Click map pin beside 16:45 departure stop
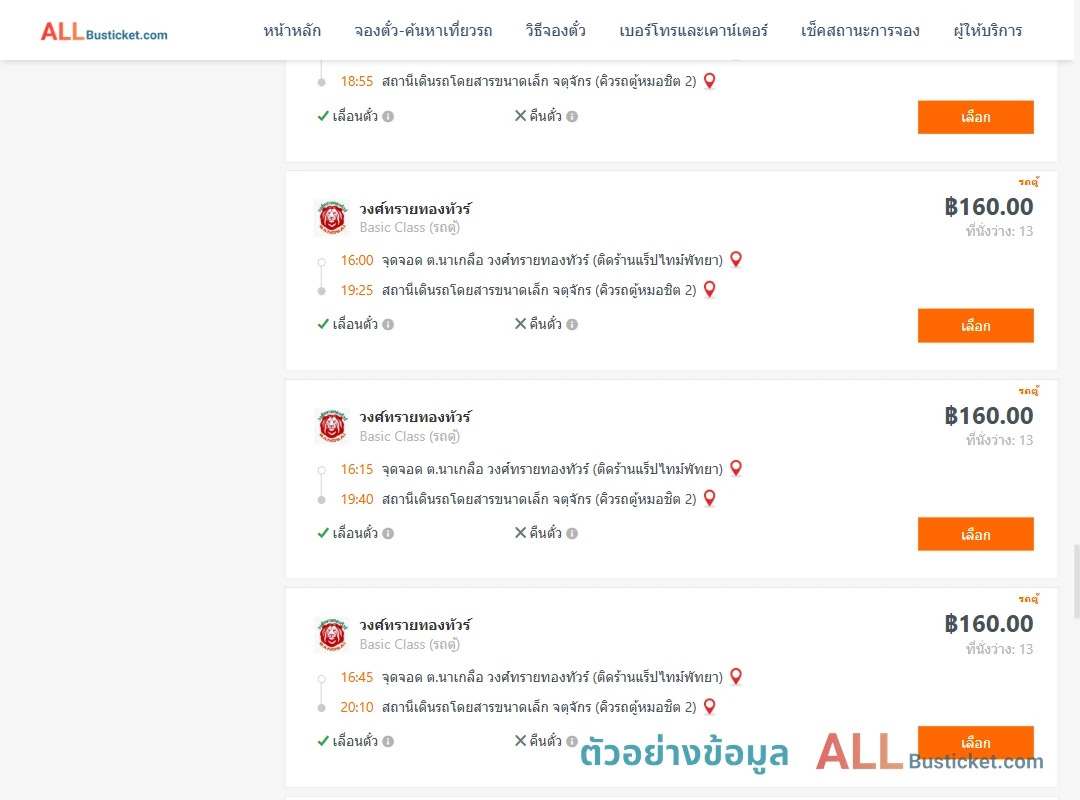1080x800 pixels. [736, 677]
